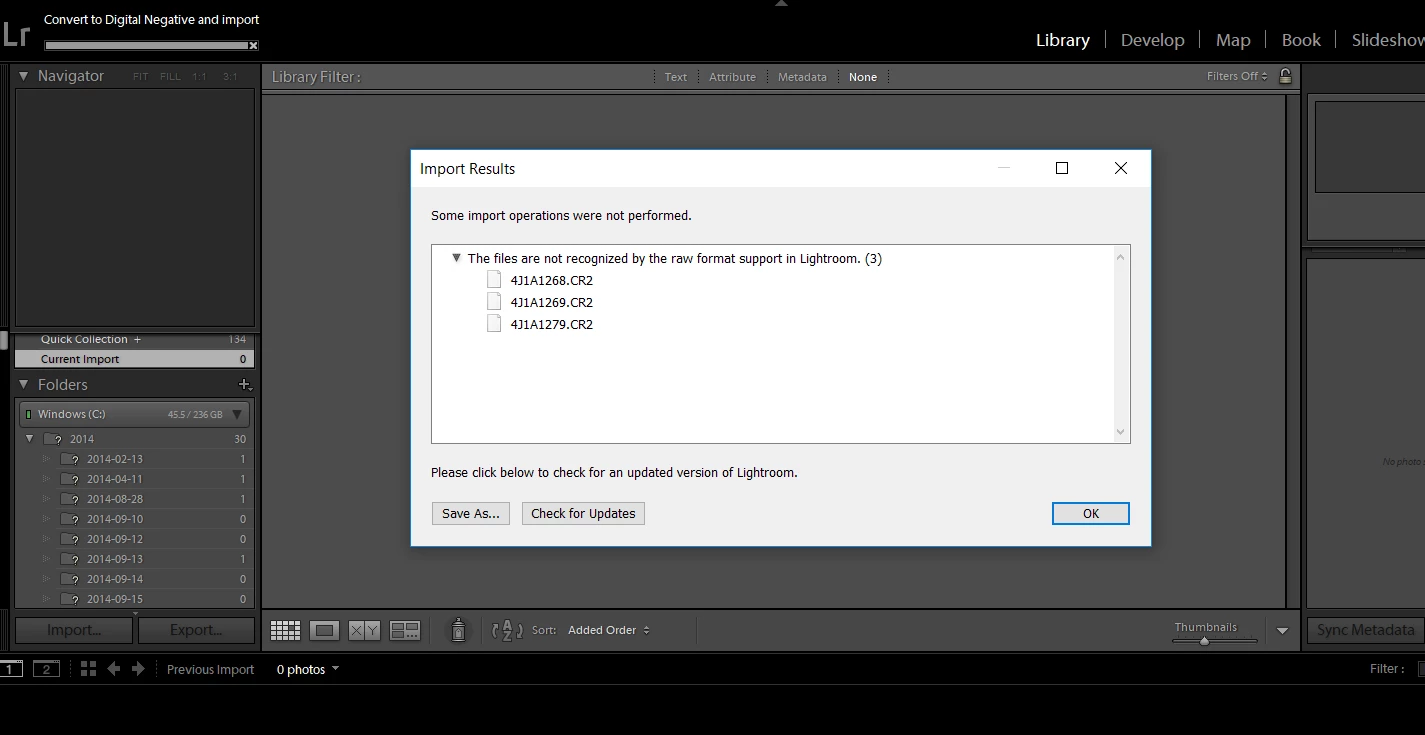Expand the 2014-04-11 folder
1425x735 pixels.
pyautogui.click(x=46, y=479)
